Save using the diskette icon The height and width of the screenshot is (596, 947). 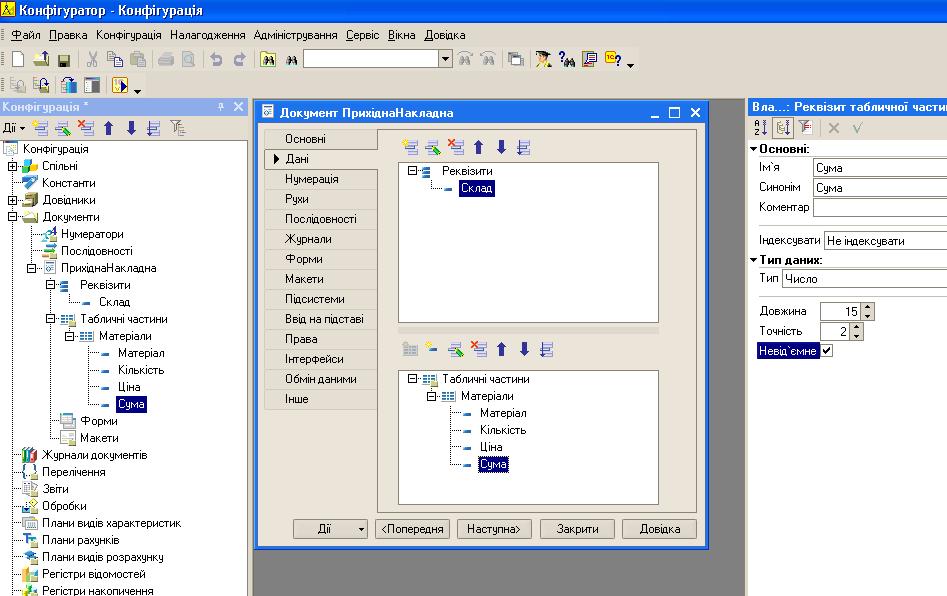(64, 60)
